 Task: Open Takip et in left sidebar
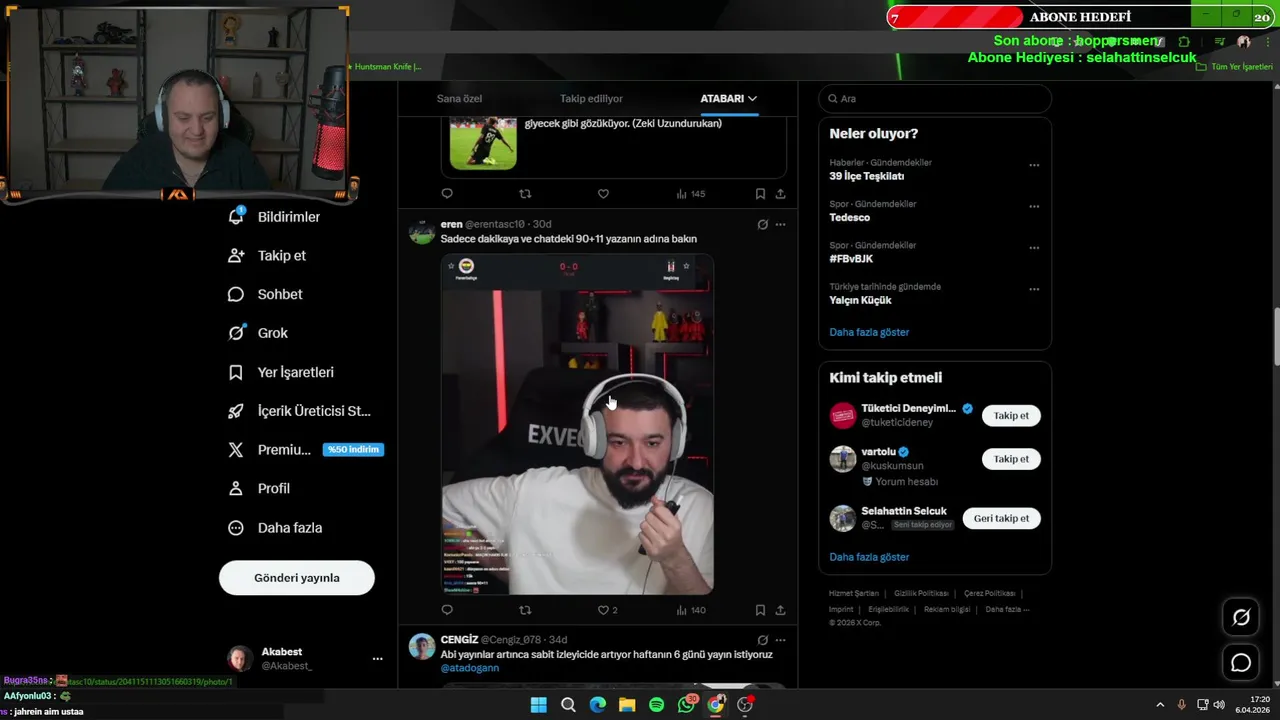click(267, 256)
